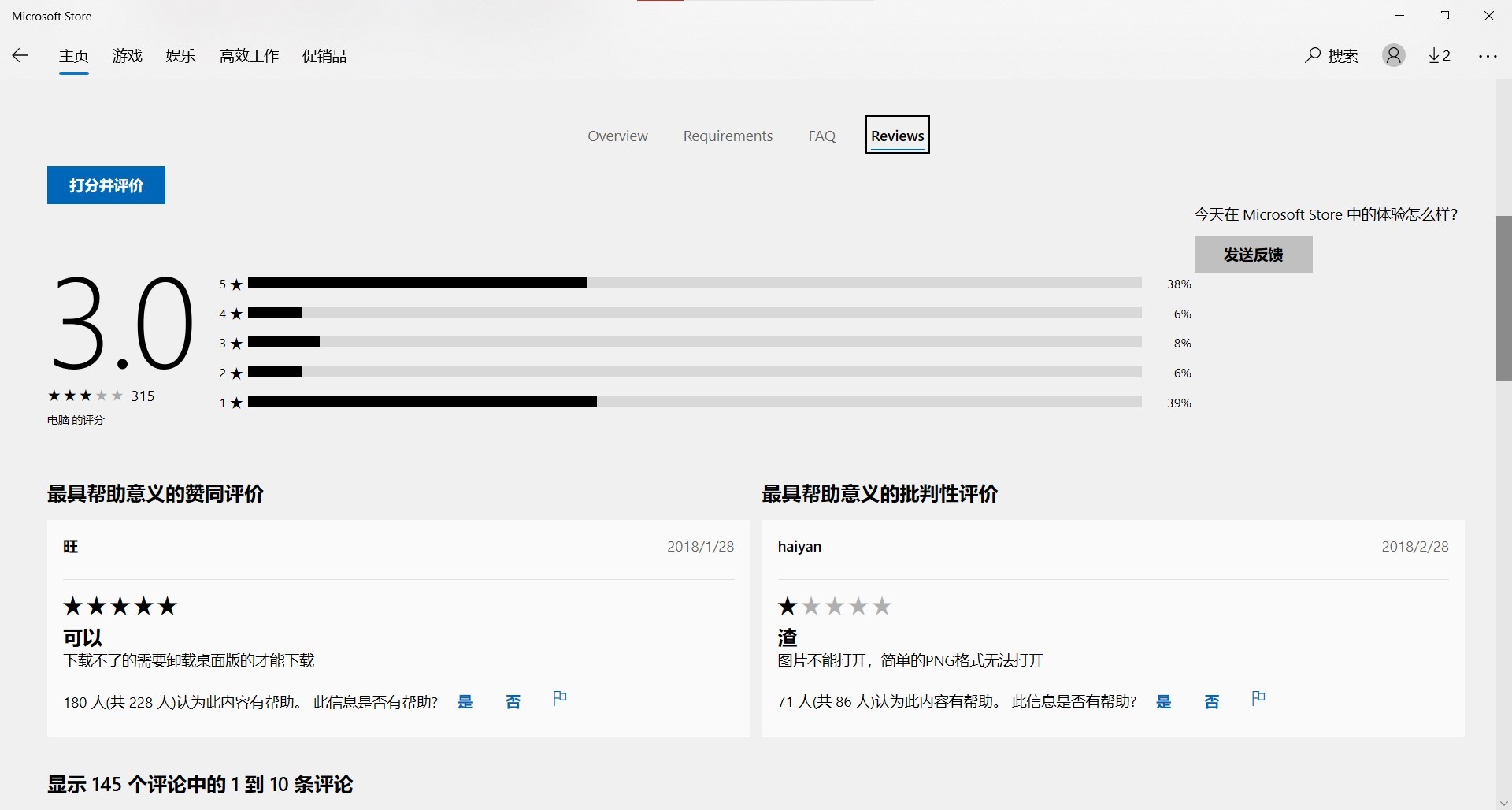Switch to the Overview tab
Viewport: 1512px width, 810px height.
tap(617, 136)
